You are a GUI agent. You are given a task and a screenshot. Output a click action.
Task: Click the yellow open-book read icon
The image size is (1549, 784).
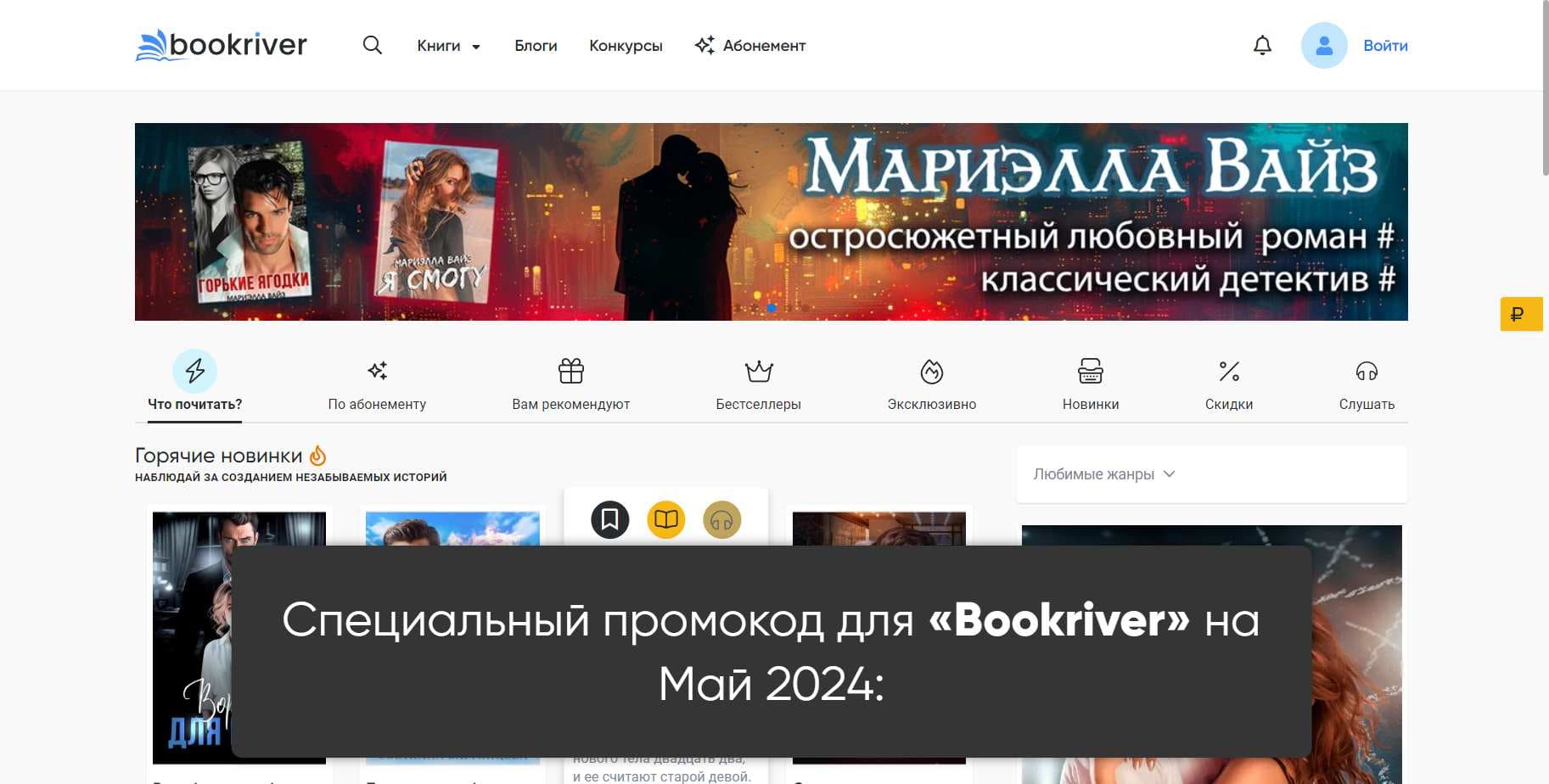[666, 519]
